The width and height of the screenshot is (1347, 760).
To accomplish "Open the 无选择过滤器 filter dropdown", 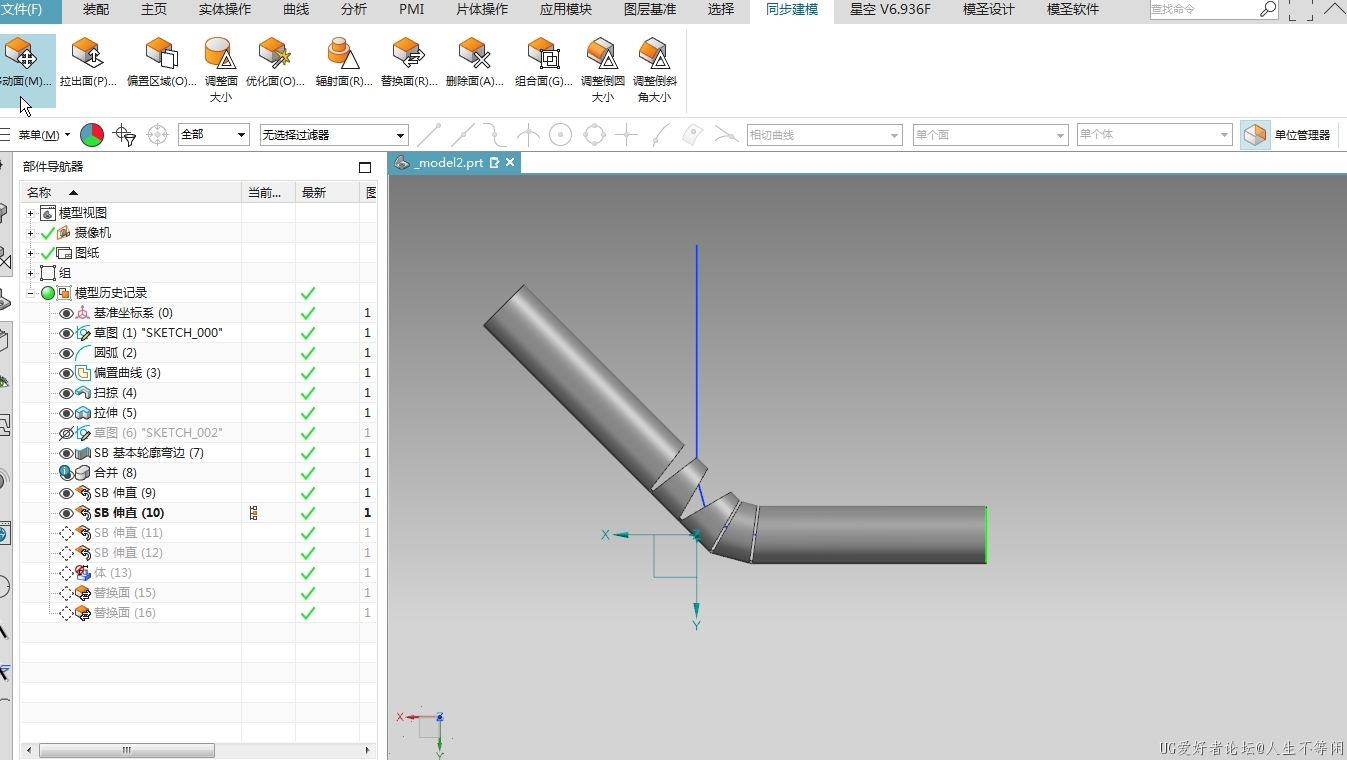I will click(334, 135).
